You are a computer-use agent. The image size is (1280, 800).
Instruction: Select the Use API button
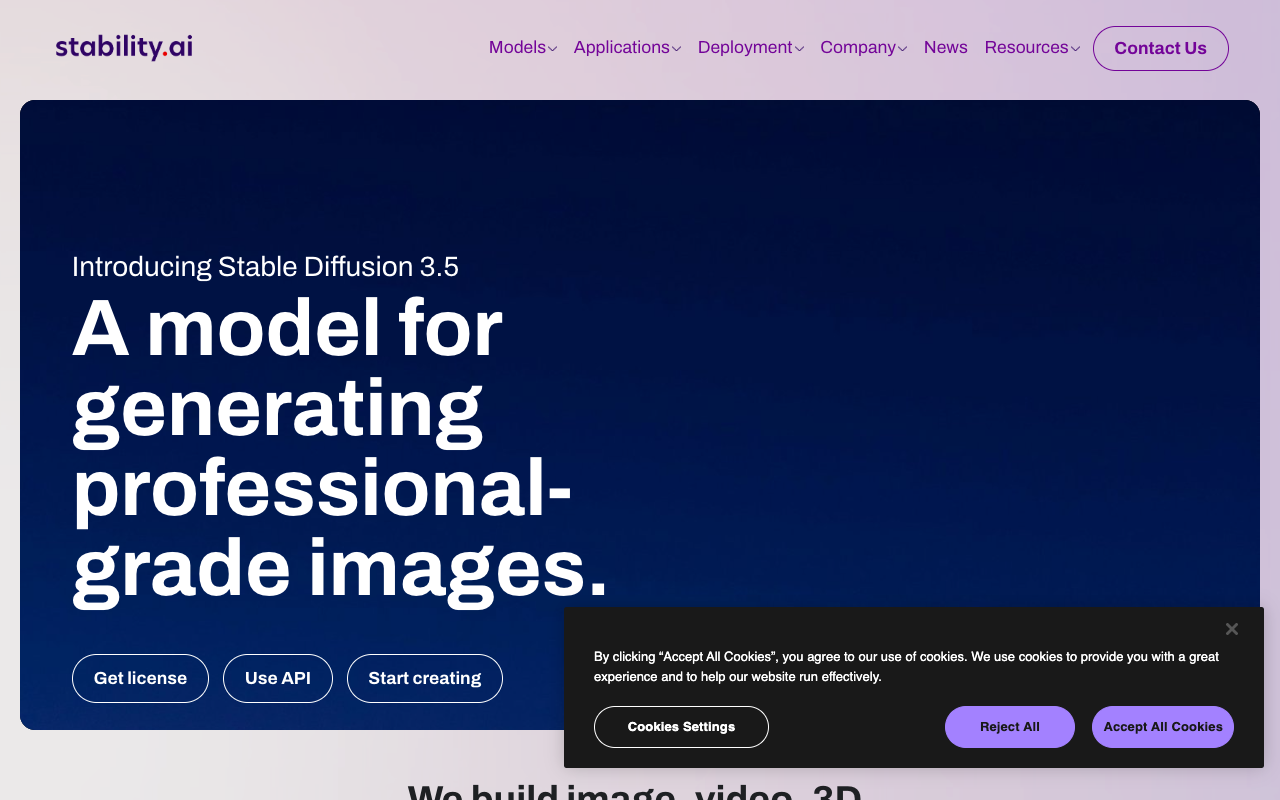point(278,678)
